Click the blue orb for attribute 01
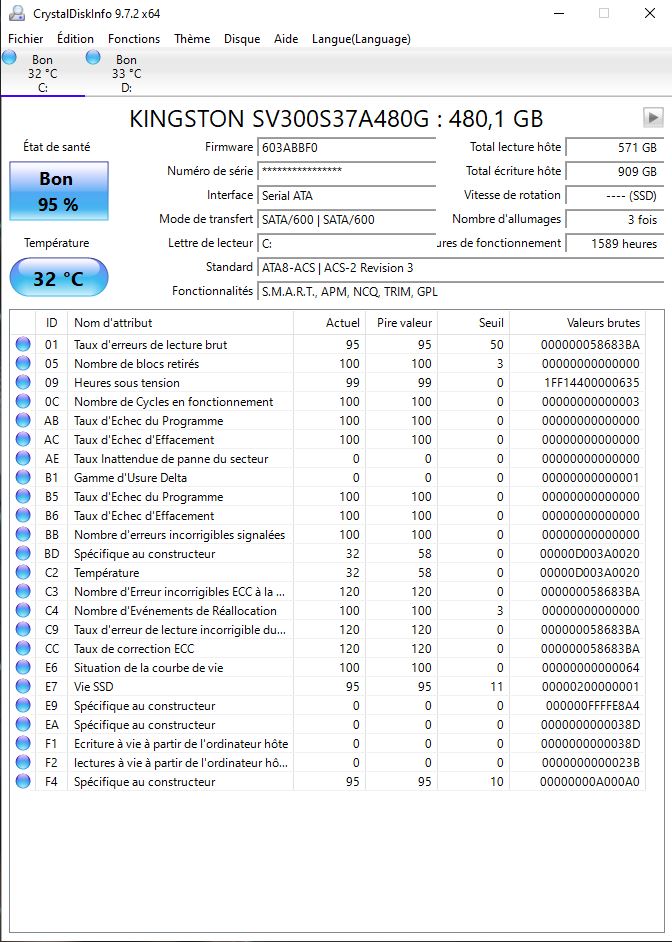The width and height of the screenshot is (672, 942). tap(23, 345)
